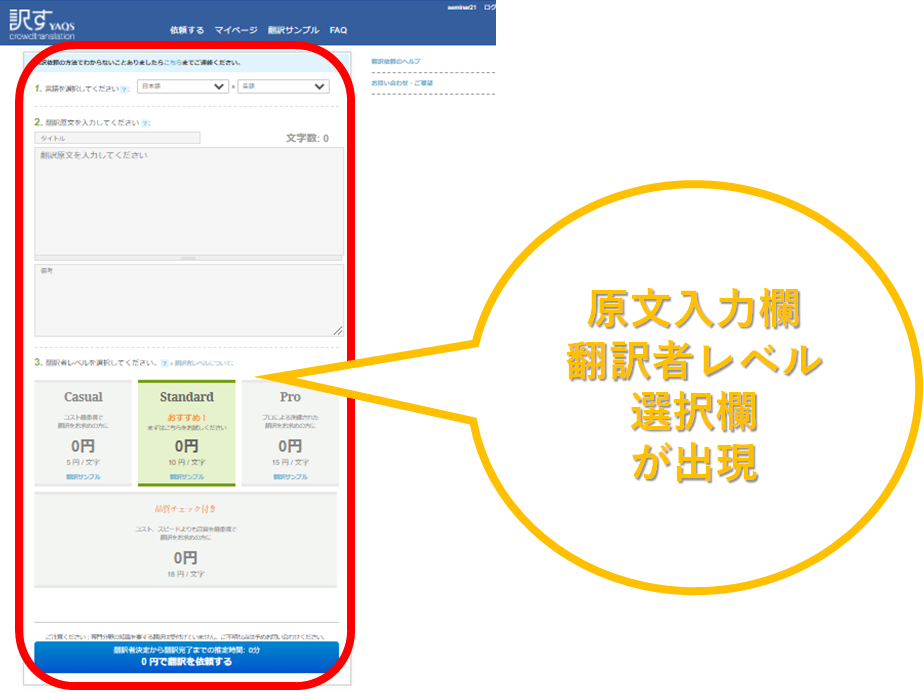Viewport: 924px width, 693px height.
Task: Open the 依頼する menu item
Action: tap(187, 30)
